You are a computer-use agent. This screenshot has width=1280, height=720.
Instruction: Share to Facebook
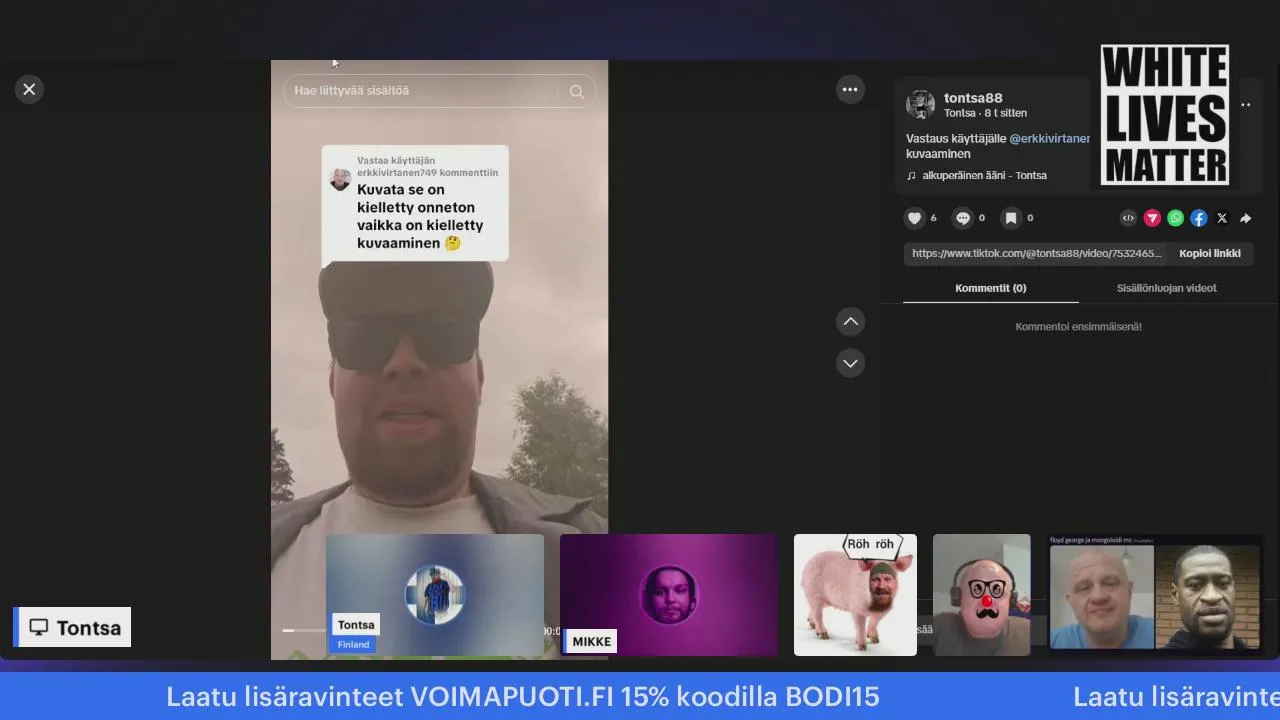point(1199,218)
